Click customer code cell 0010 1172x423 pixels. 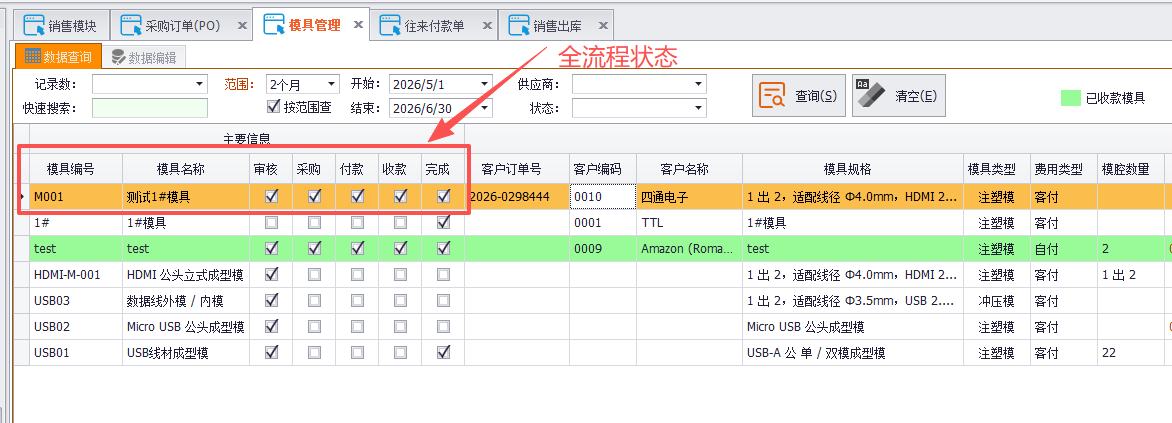(x=602, y=197)
